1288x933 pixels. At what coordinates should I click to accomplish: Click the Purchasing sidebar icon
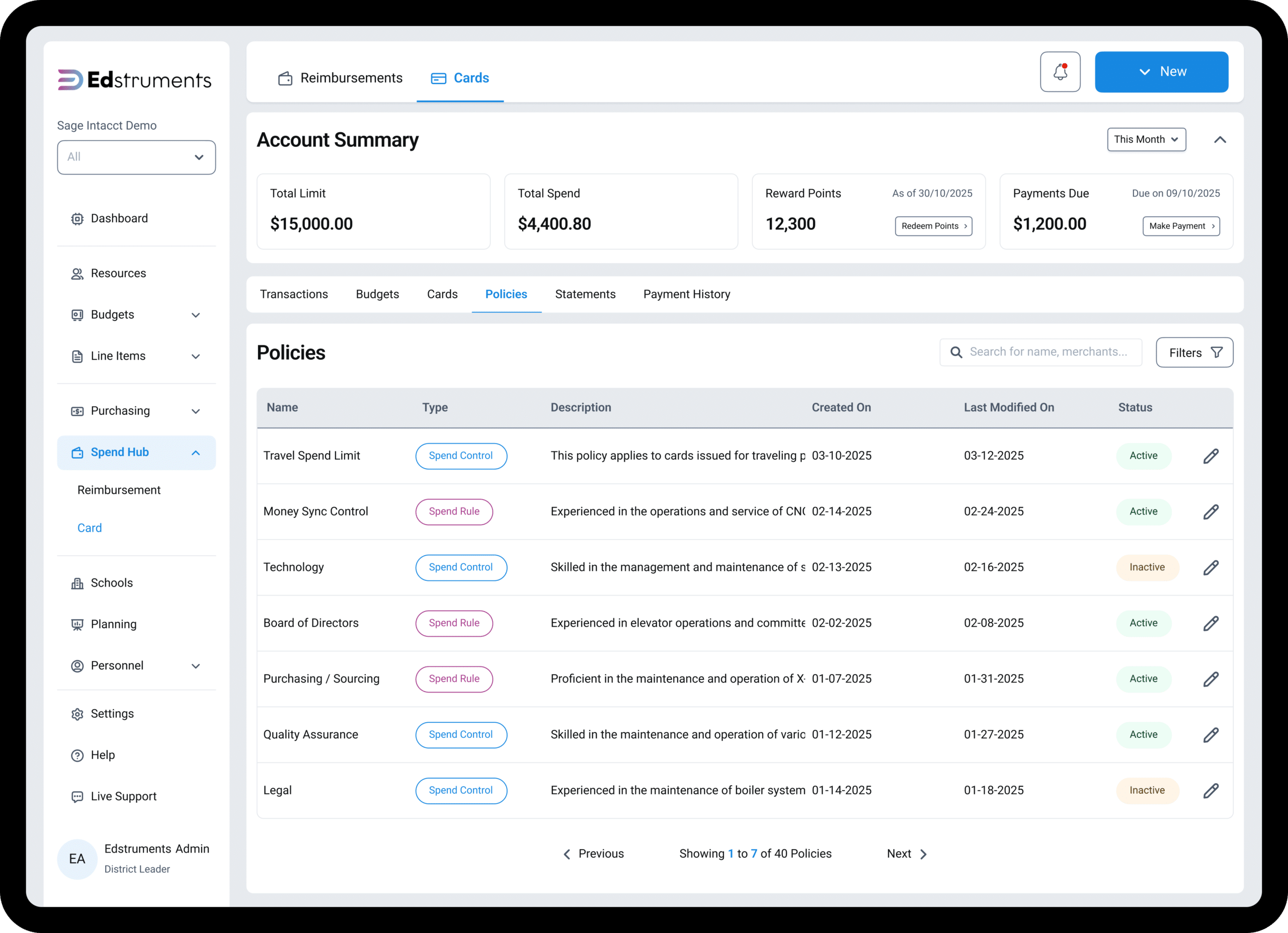(77, 411)
